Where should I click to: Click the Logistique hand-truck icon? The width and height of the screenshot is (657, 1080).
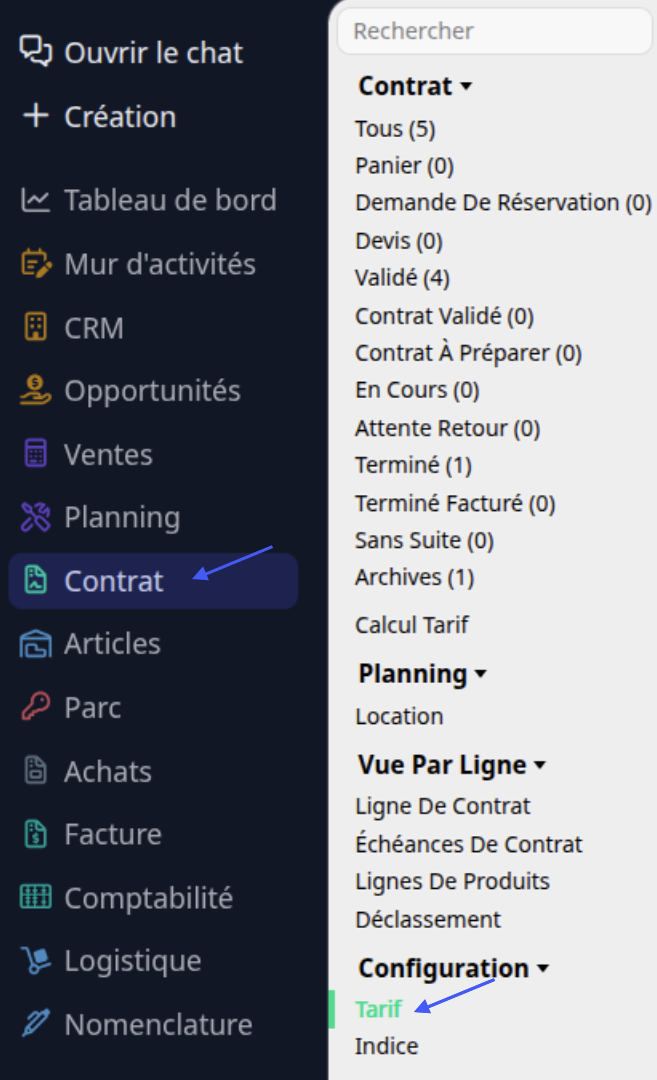coord(36,961)
